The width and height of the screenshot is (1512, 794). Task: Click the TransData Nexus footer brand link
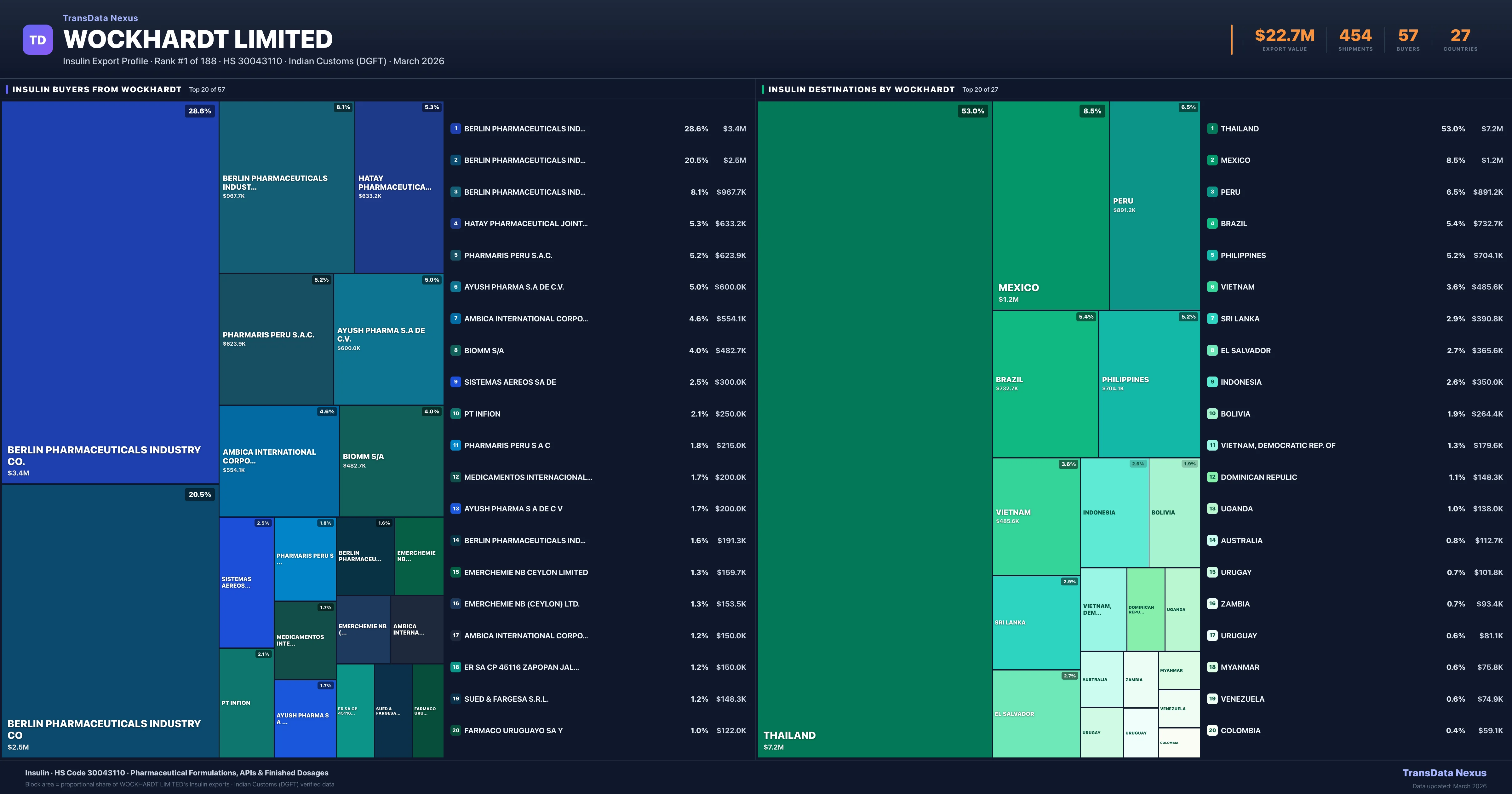[x=1444, y=773]
